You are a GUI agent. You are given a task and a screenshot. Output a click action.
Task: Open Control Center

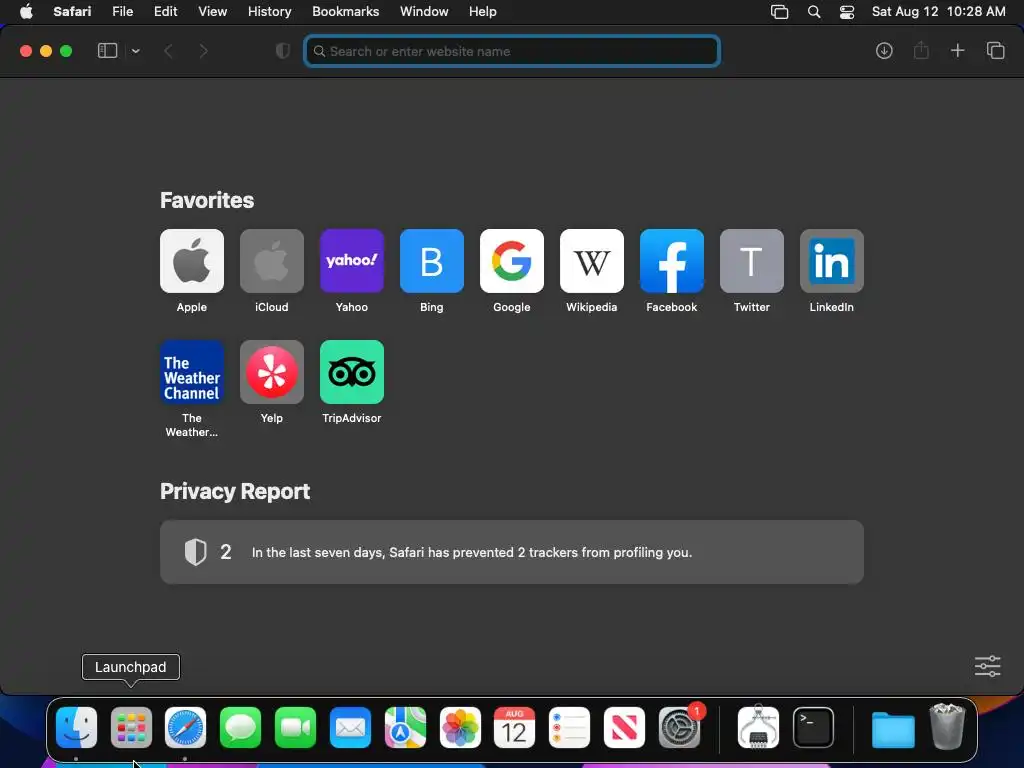(847, 12)
